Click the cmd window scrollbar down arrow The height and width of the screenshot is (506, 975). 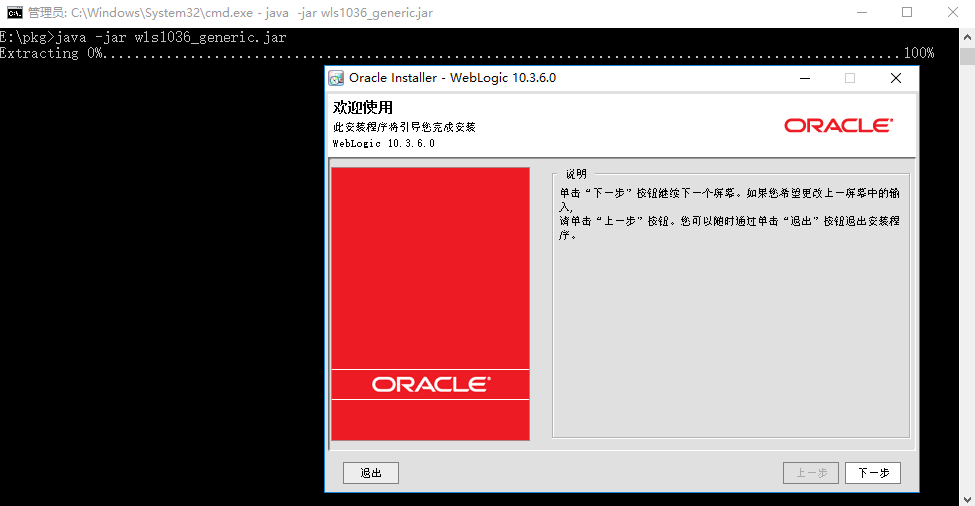pos(968,499)
